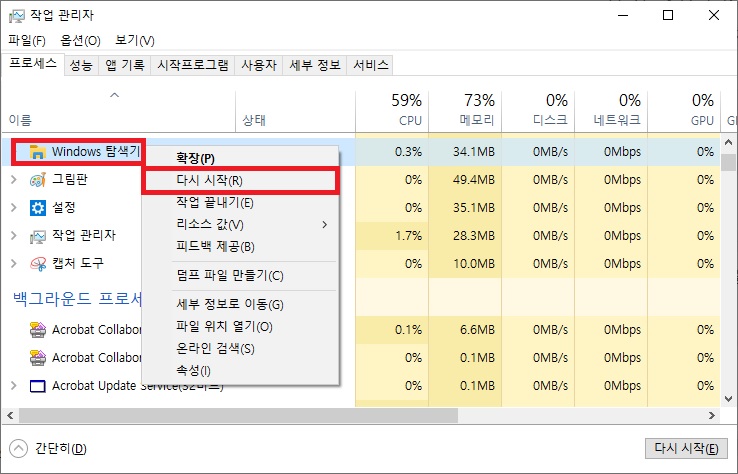Click the first Acrobat Collaboration process icon
The height and width of the screenshot is (474, 738).
pyautogui.click(x=38, y=330)
